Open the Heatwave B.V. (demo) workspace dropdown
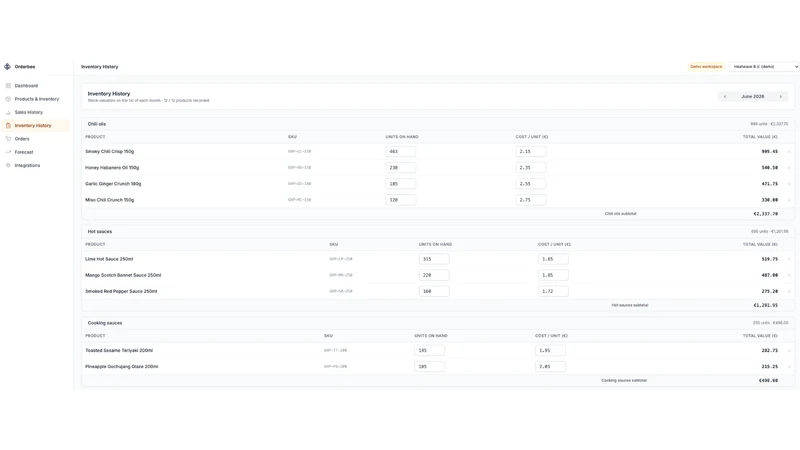The width and height of the screenshot is (800, 450). tap(764, 67)
